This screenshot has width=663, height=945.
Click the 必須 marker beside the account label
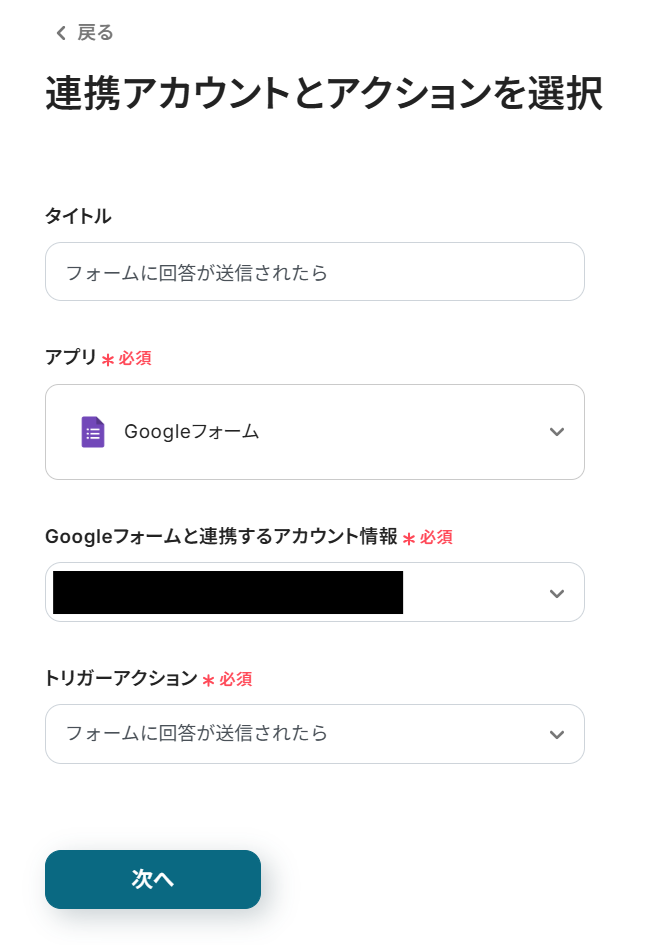436,537
